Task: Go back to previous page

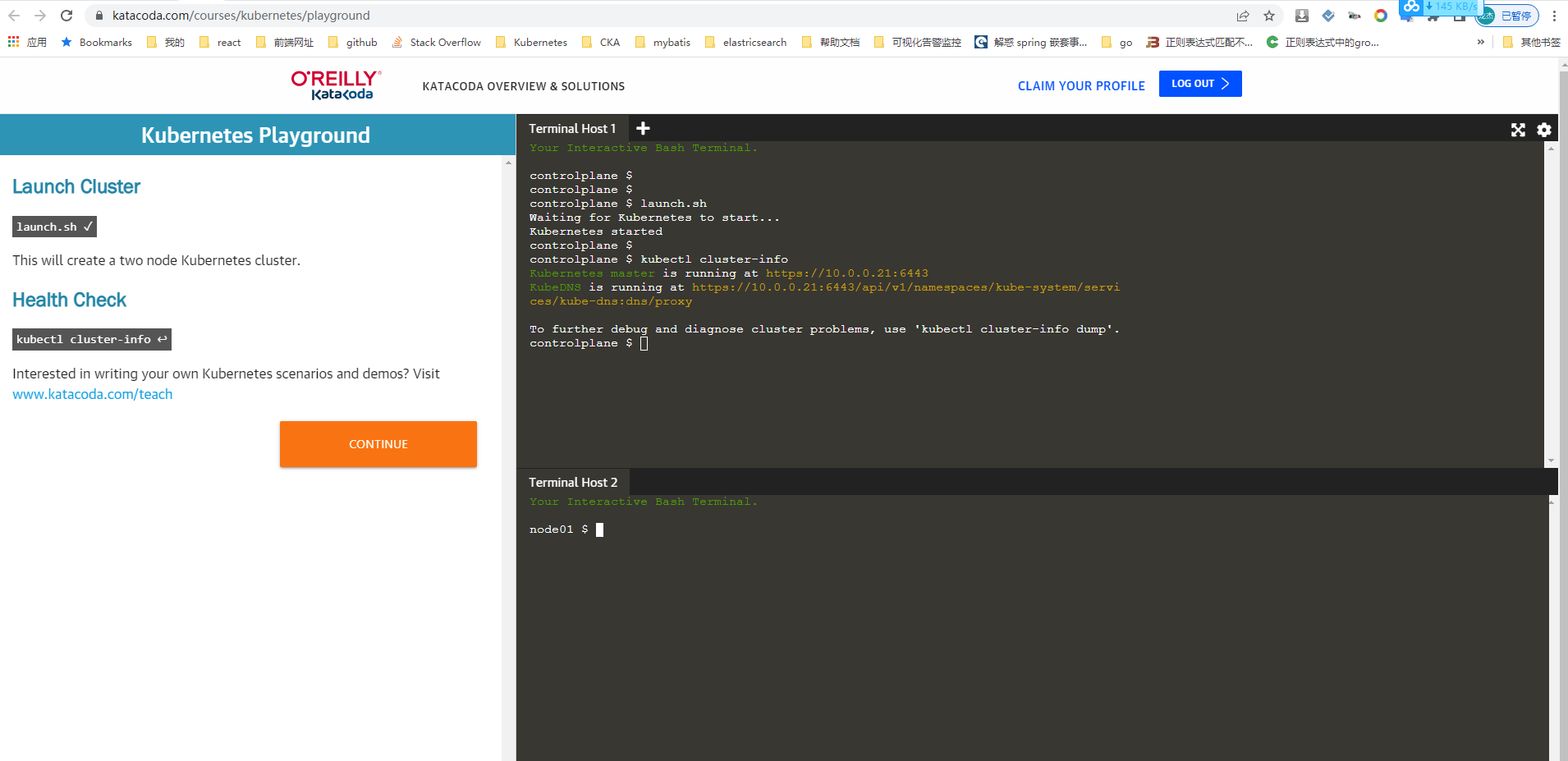Action: click(x=14, y=16)
